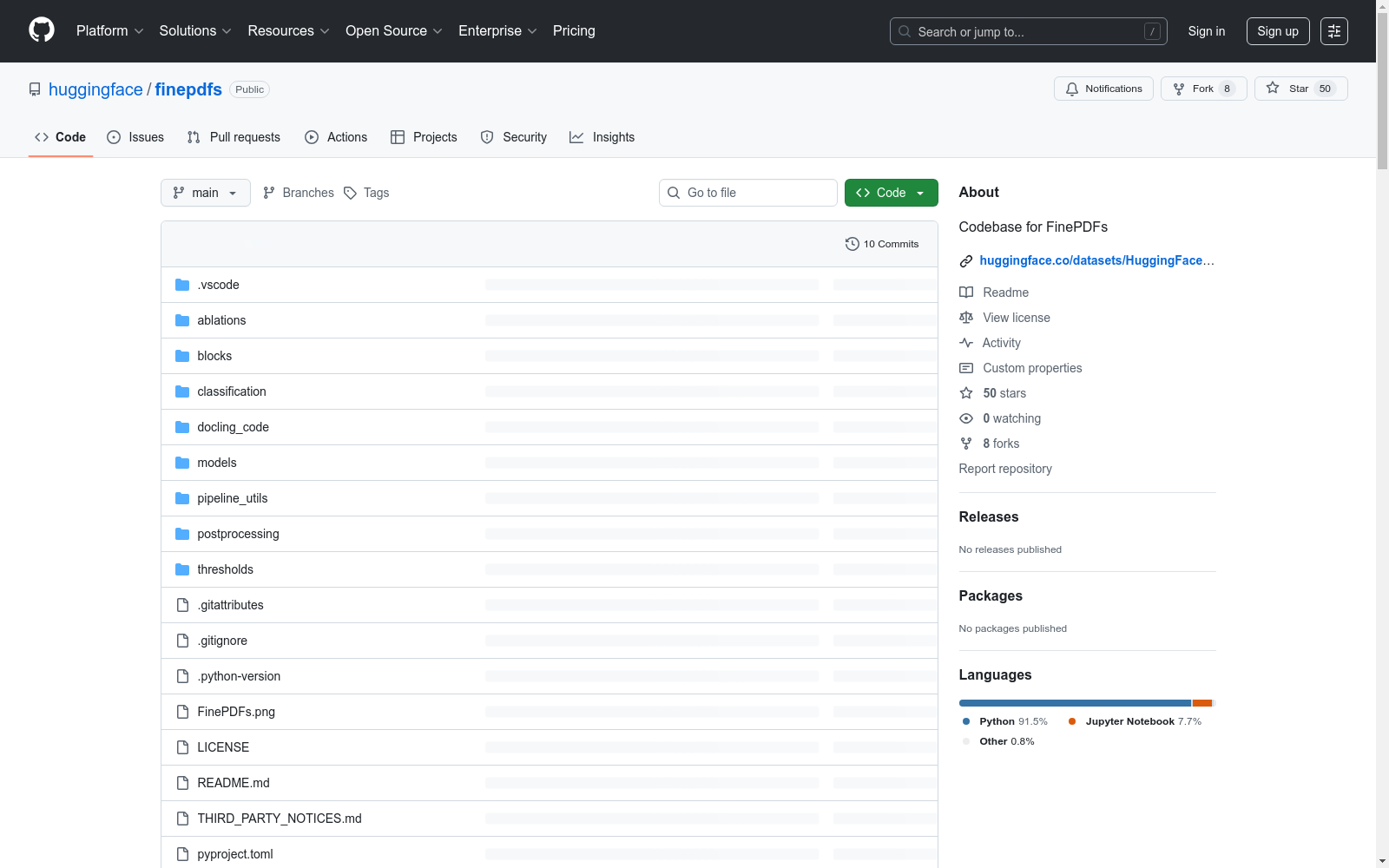Image resolution: width=1389 pixels, height=868 pixels.
Task: Expand the Enterprise menu
Action: pos(497,31)
